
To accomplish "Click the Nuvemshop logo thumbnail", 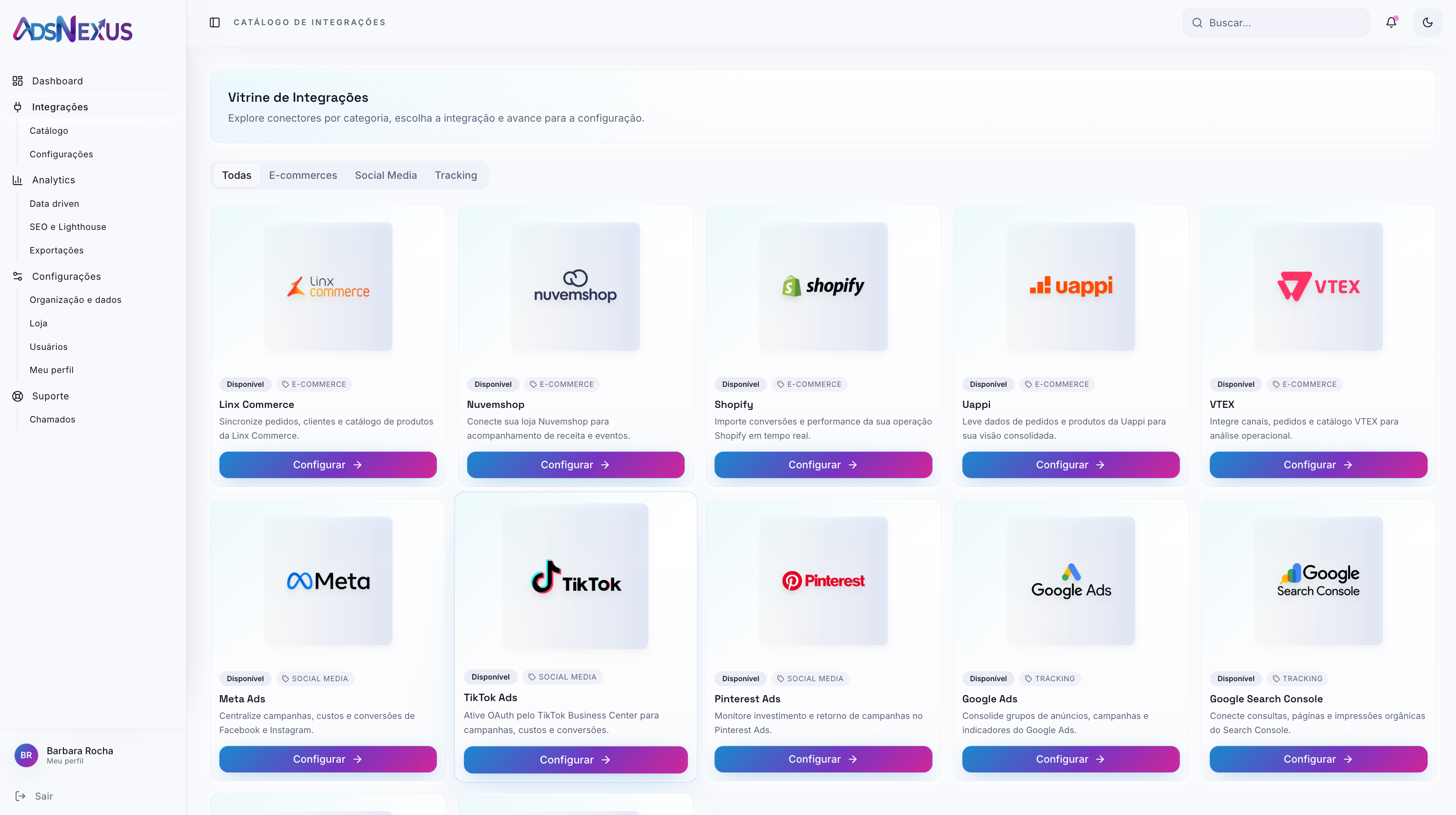I will (576, 287).
